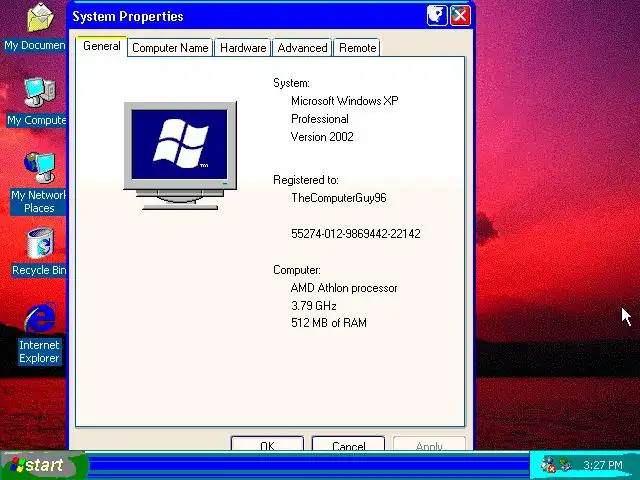Click the Cancel button
Screen dimensions: 640x480
click(348, 444)
